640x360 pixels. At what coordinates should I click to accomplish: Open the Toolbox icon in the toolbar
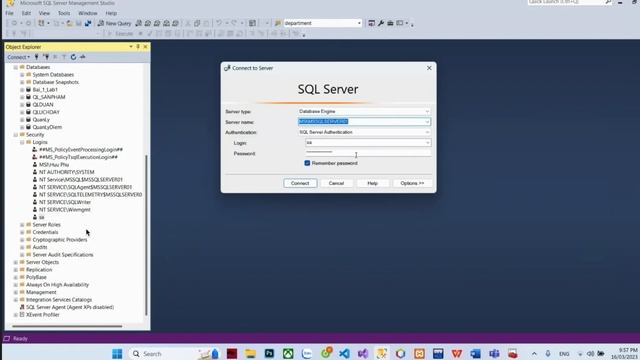390,23
